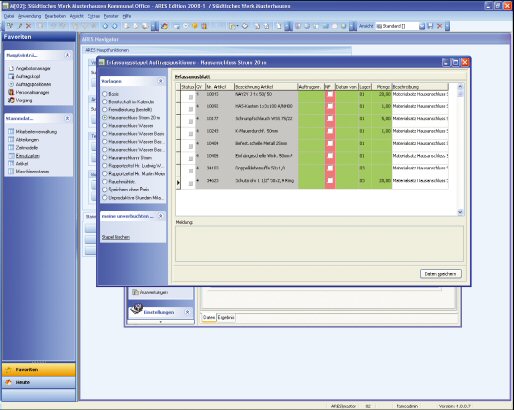Click the Erfassungsstapel dialog title icon
Image resolution: width=514 pixels, height=410 pixels.
click(102, 62)
